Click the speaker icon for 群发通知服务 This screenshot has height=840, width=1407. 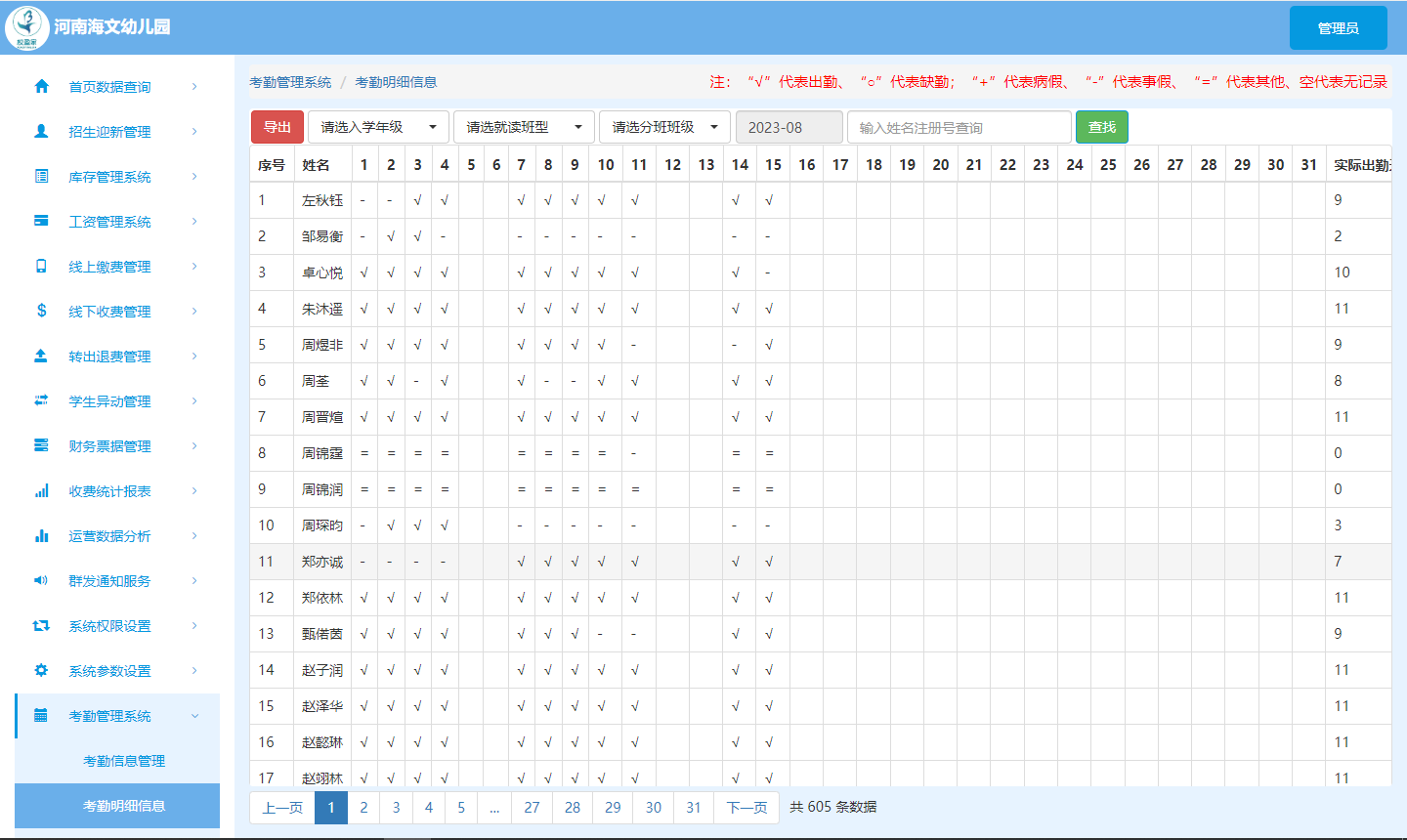click(41, 580)
